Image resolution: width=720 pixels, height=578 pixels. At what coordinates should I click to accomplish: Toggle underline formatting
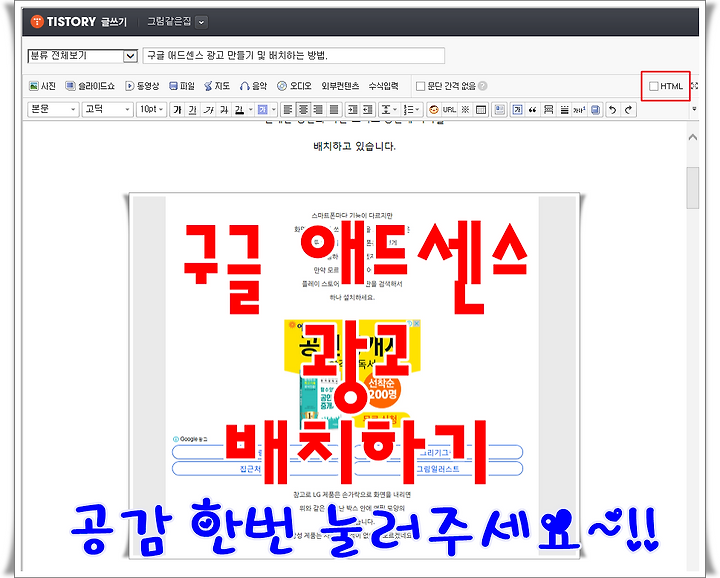(193, 110)
